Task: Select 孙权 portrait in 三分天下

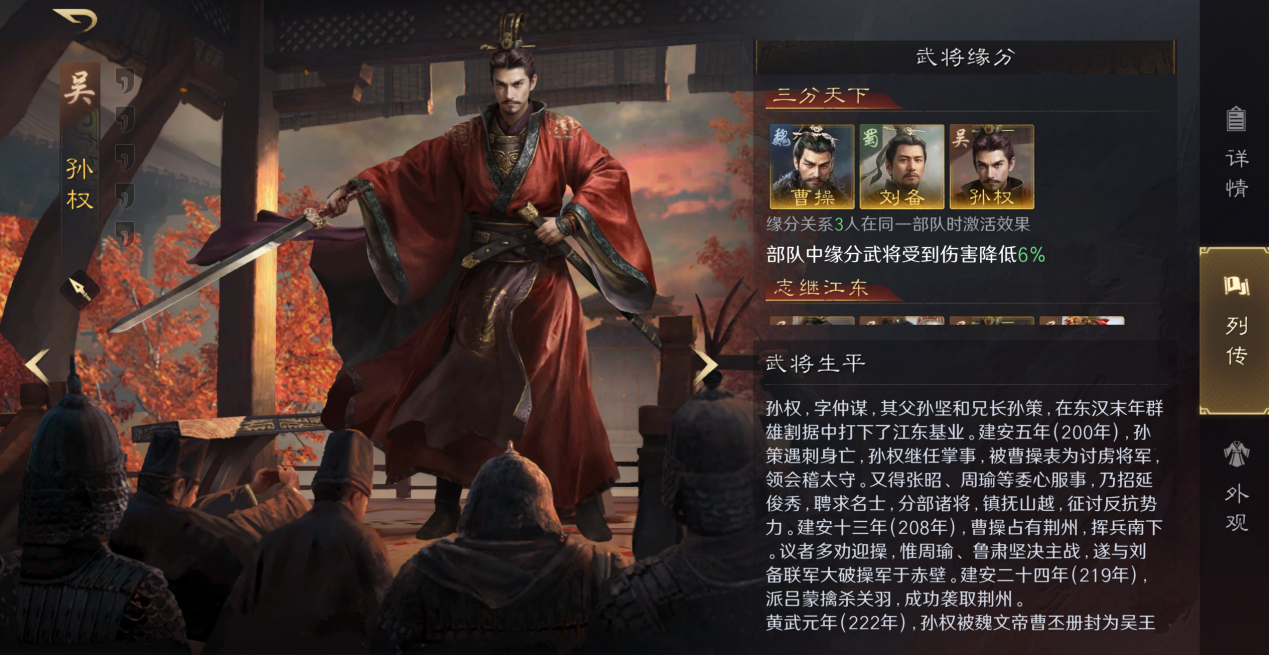Action: coord(992,166)
